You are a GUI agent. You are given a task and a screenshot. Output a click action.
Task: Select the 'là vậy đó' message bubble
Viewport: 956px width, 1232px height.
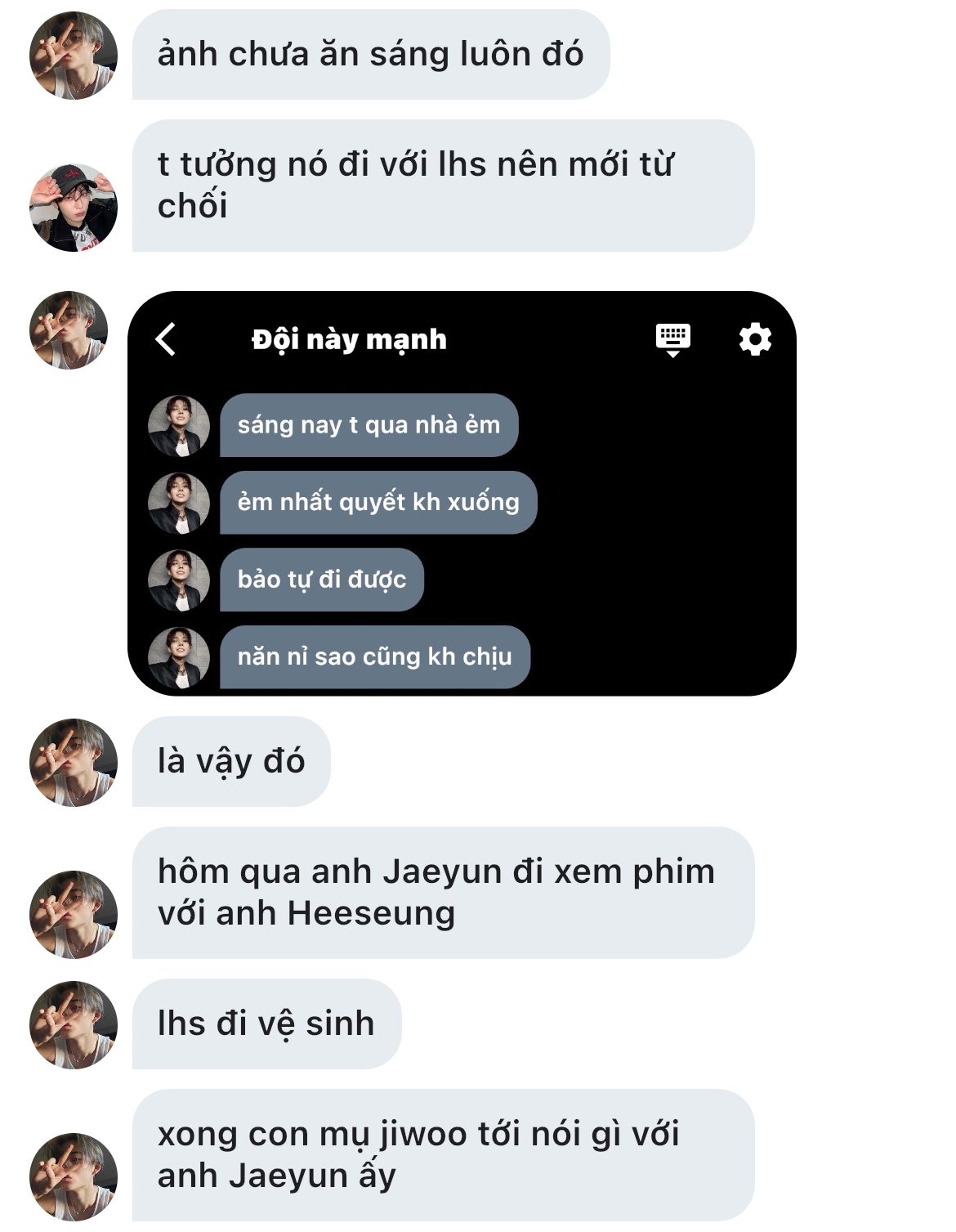coord(231,762)
